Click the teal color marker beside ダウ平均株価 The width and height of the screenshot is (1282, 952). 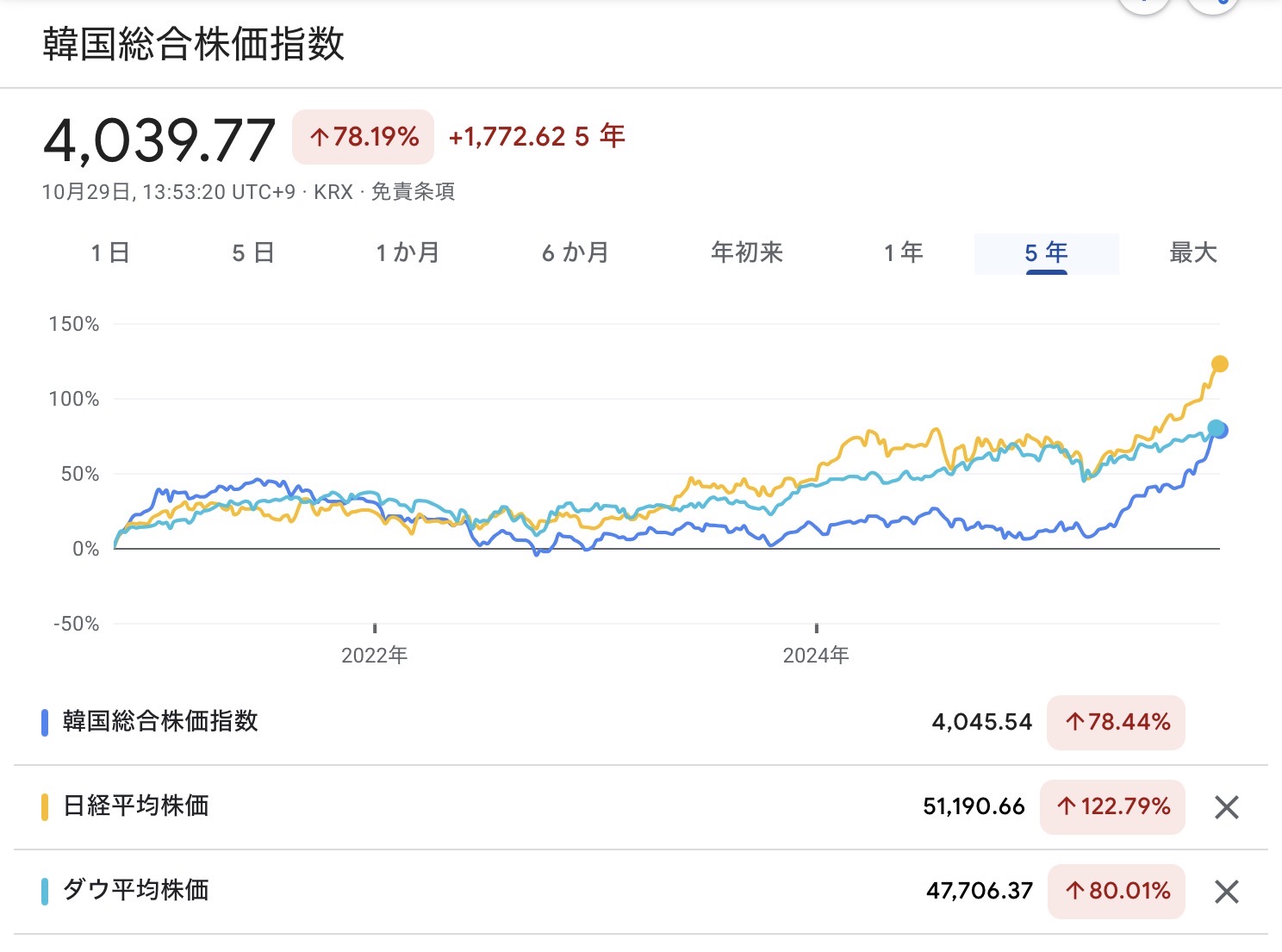coord(45,891)
